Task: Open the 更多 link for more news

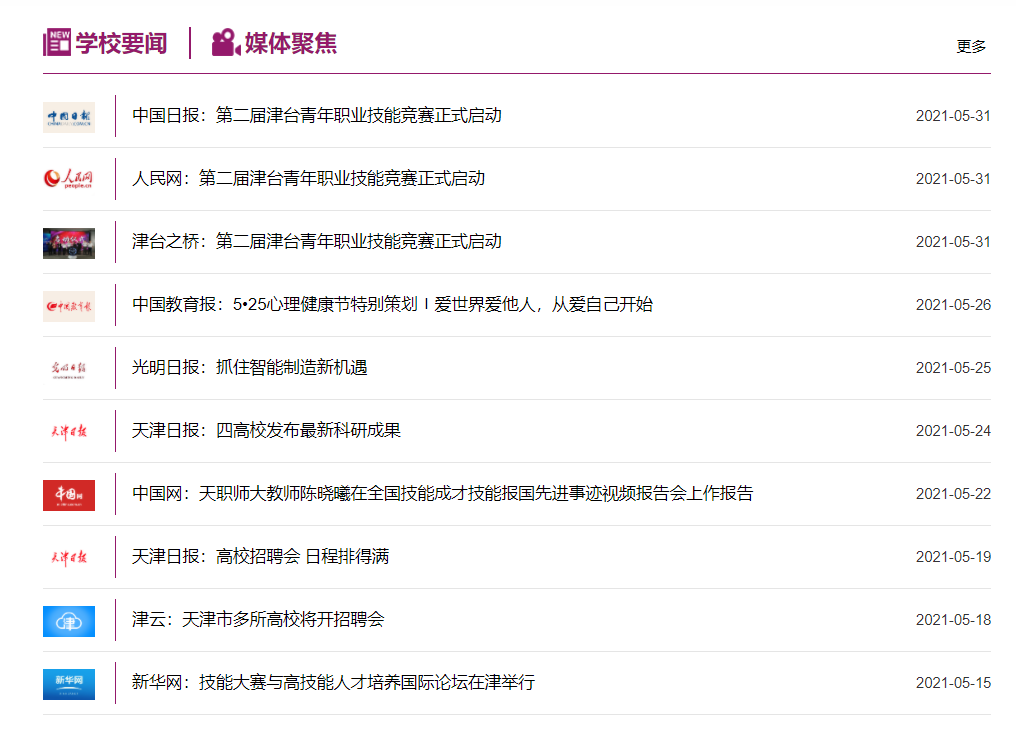Action: pos(971,47)
